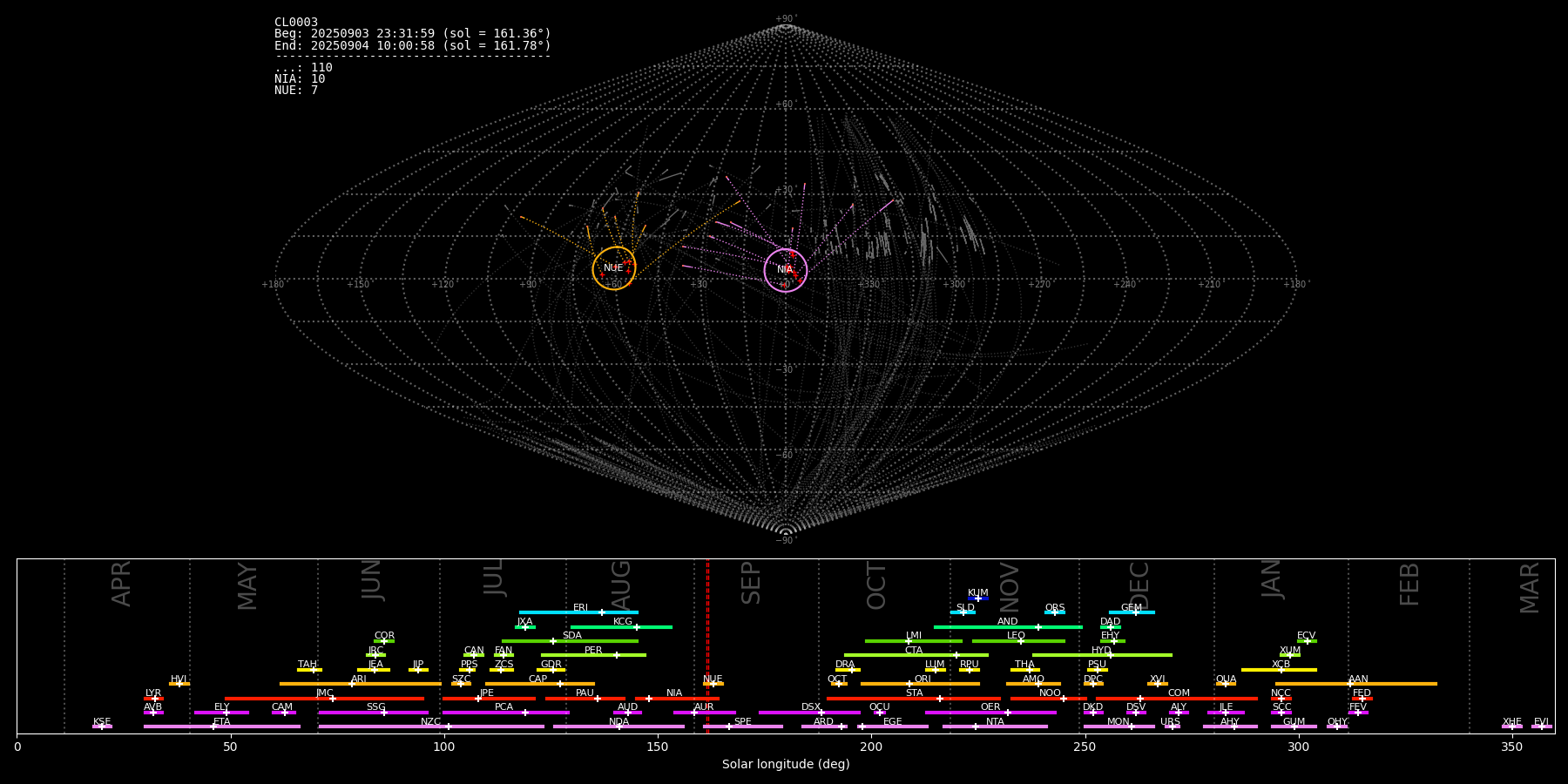The width and height of the screenshot is (1568, 784).
Task: Click the cyan GEM shower bar
Action: coord(1132,612)
